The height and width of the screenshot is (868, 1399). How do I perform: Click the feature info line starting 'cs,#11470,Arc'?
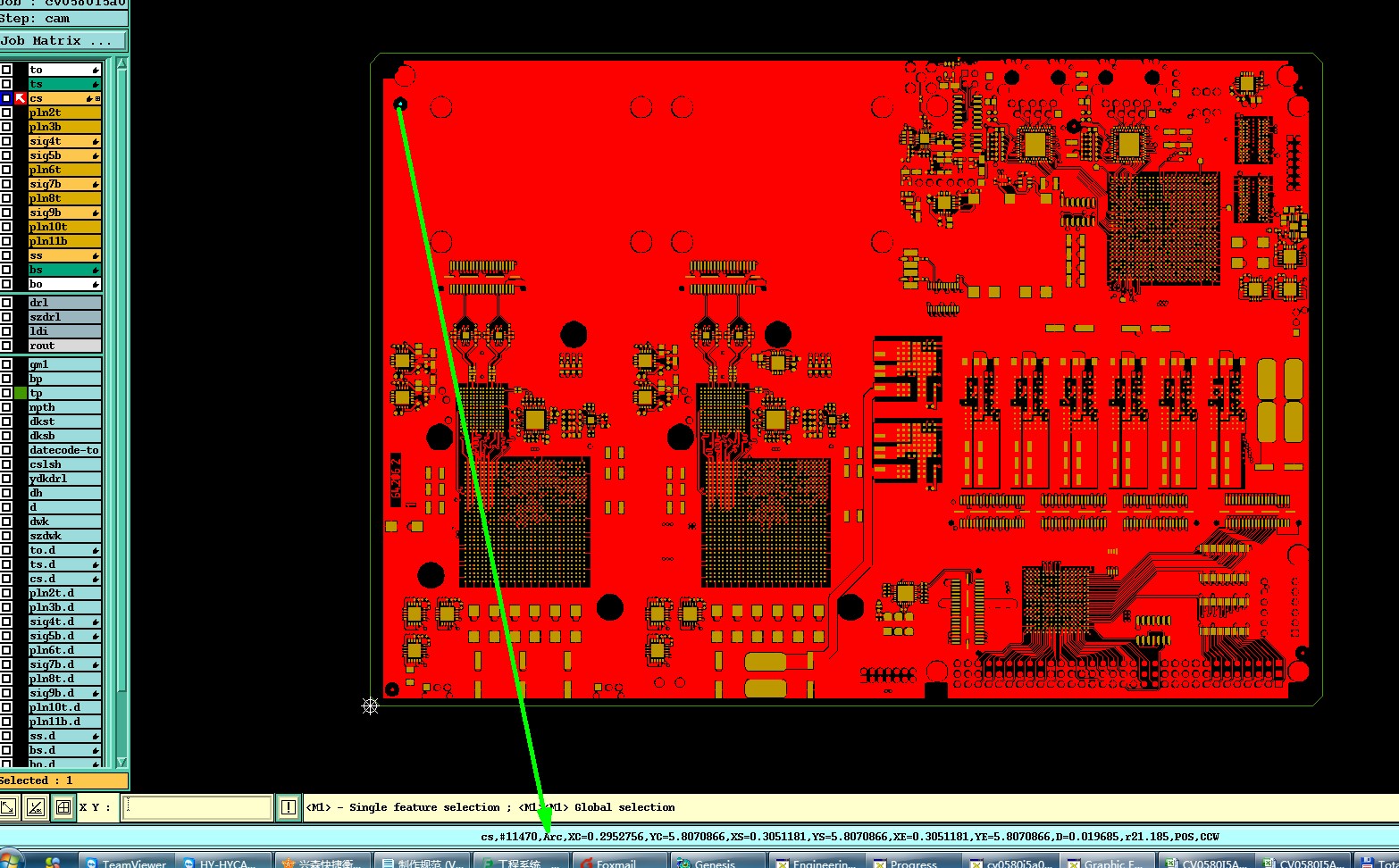[x=850, y=837]
